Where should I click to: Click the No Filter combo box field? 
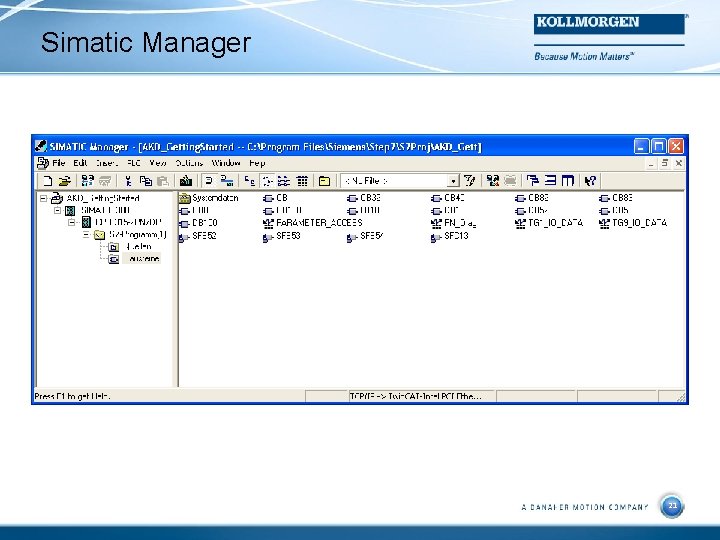(x=399, y=181)
